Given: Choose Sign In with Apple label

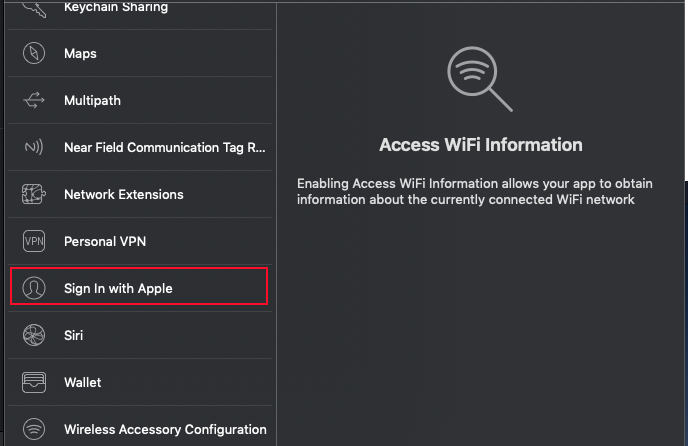Looking at the screenshot, I should click(x=118, y=288).
